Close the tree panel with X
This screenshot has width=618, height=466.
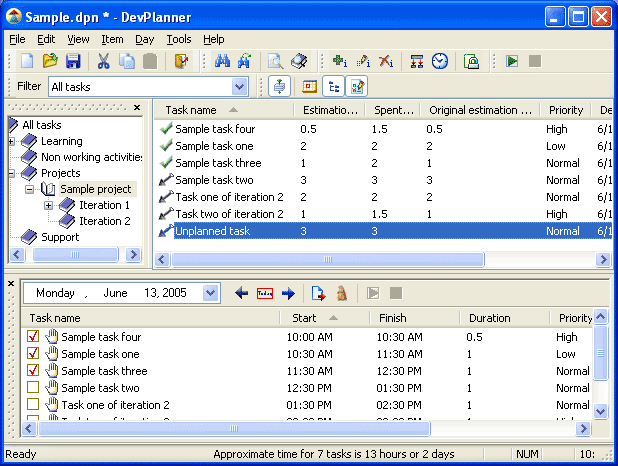pos(137,107)
